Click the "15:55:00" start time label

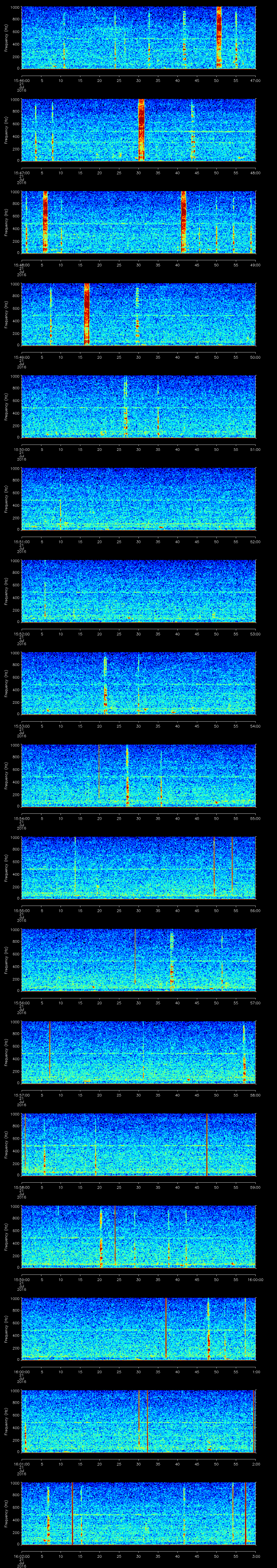pos(22,910)
